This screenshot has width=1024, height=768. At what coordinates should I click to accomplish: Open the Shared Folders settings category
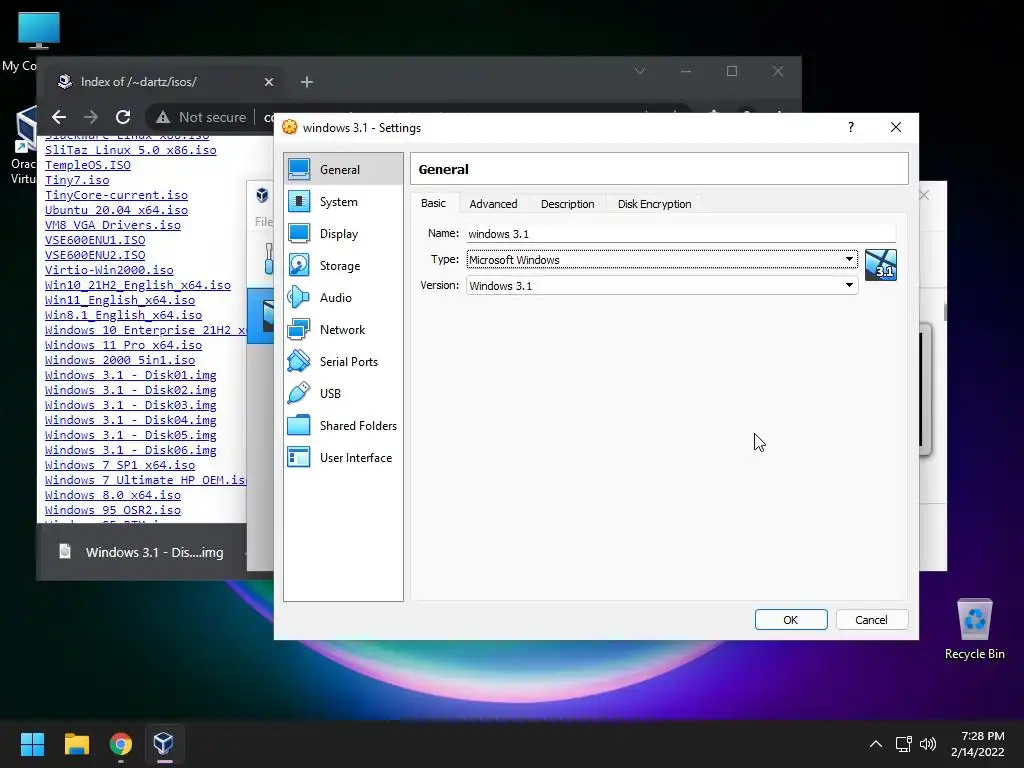click(344, 426)
